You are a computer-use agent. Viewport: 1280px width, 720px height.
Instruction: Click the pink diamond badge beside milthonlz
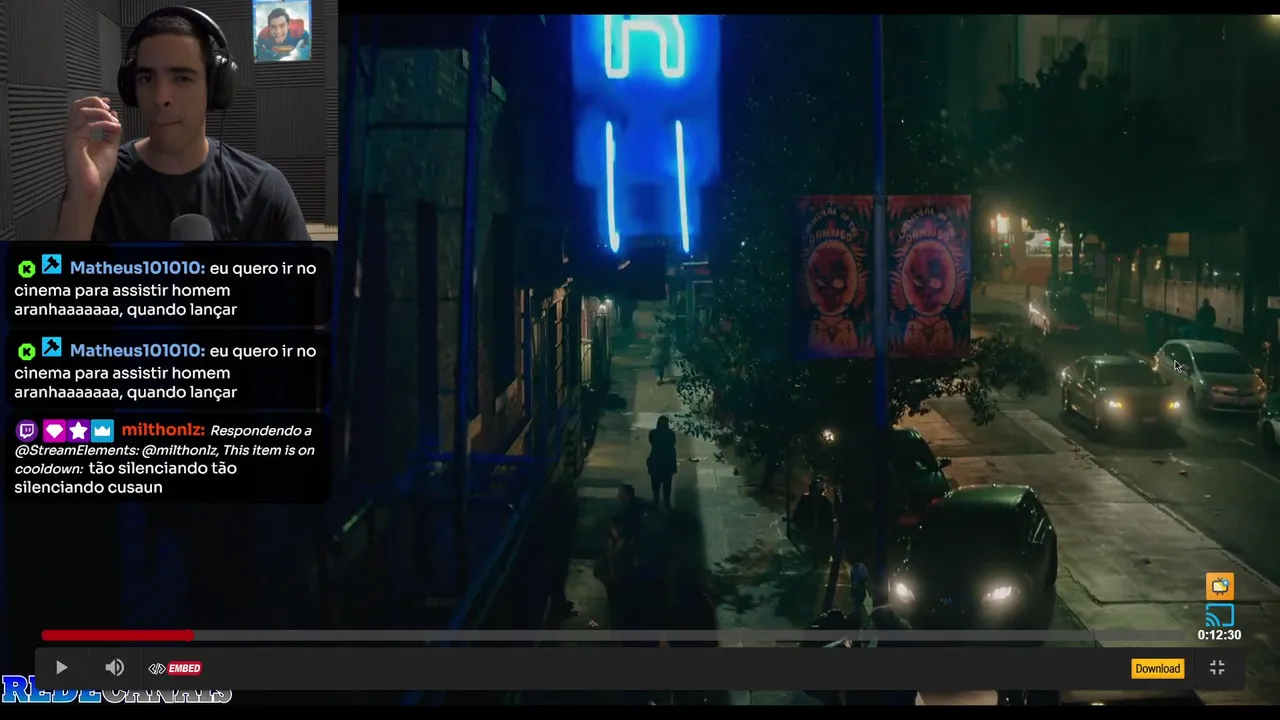[53, 431]
